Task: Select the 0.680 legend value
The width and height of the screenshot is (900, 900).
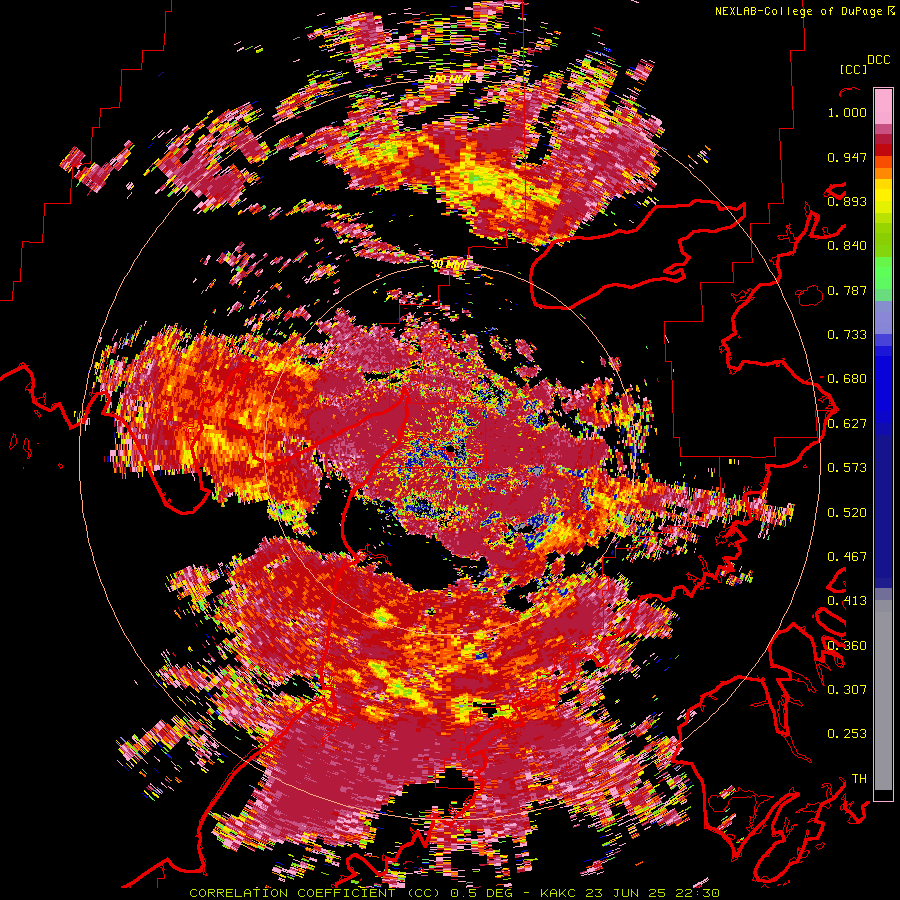Action: tap(847, 379)
